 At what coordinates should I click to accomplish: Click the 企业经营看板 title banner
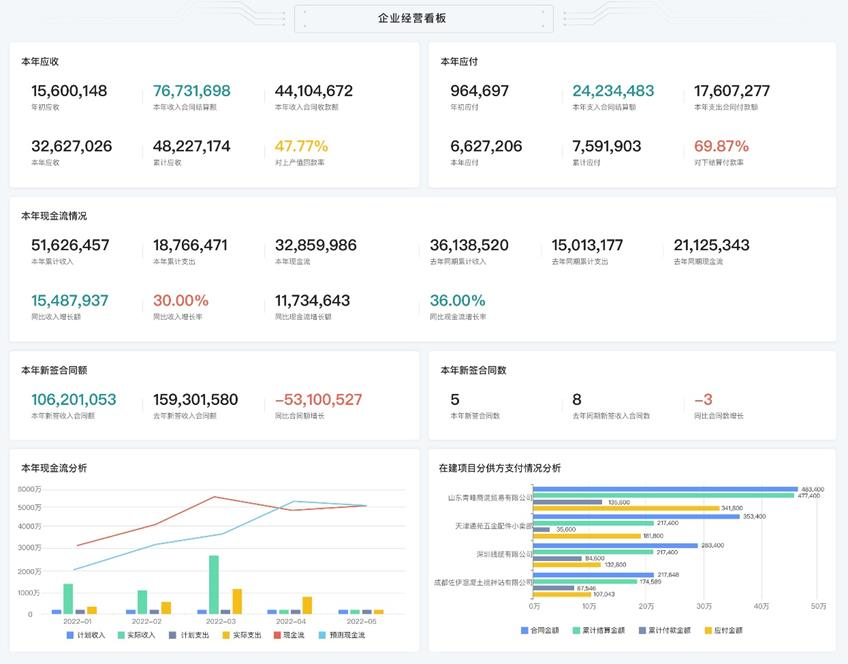(424, 18)
